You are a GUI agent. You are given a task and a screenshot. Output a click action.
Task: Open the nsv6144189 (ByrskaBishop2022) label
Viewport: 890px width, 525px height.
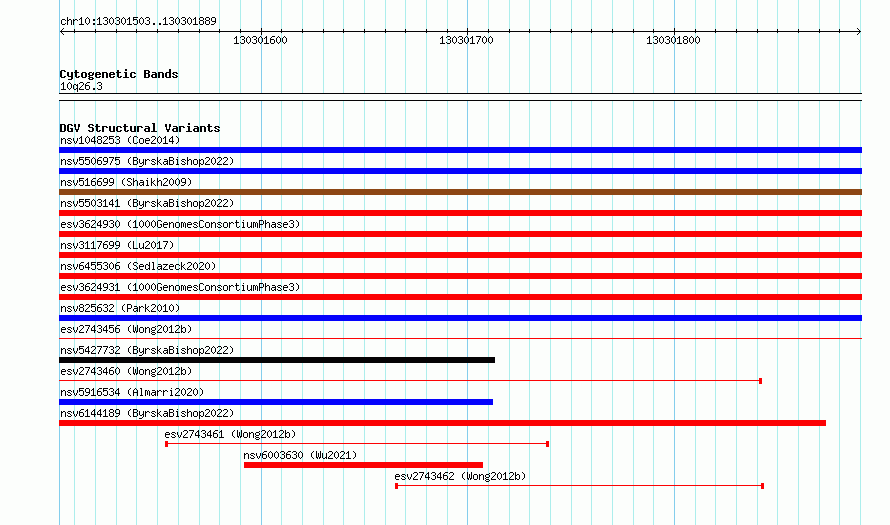click(x=147, y=413)
